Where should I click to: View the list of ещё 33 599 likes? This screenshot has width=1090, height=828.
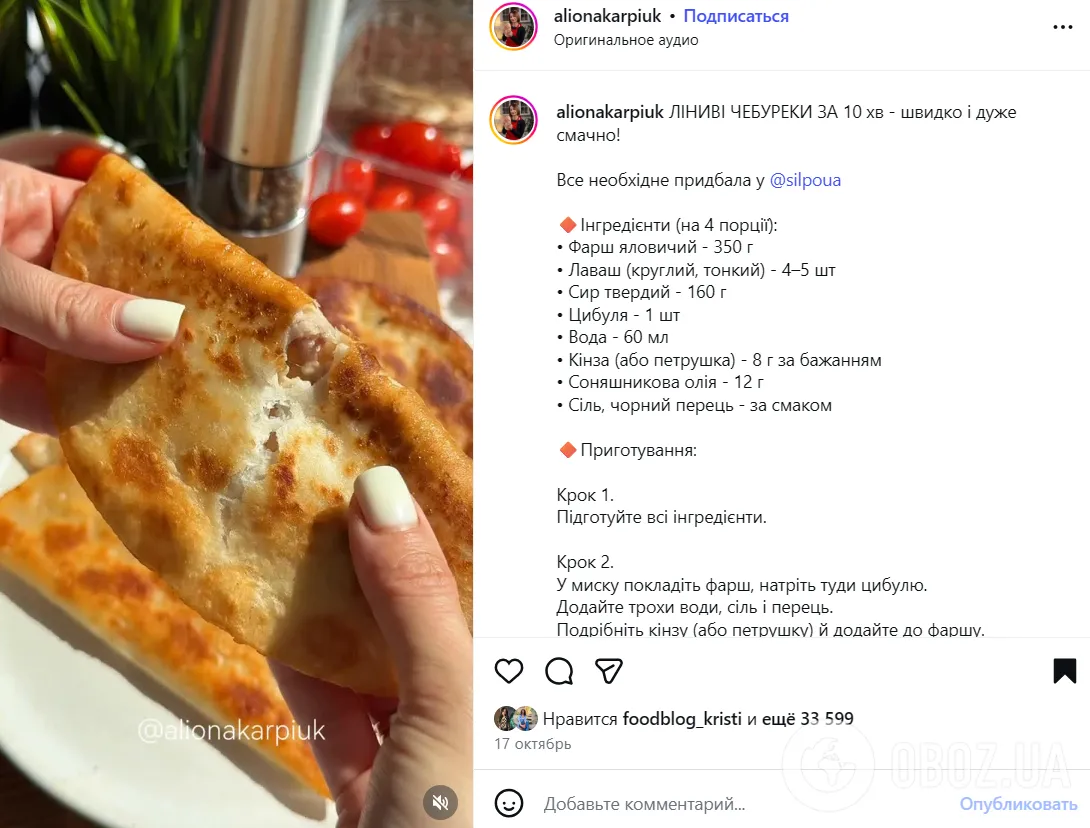pos(808,719)
